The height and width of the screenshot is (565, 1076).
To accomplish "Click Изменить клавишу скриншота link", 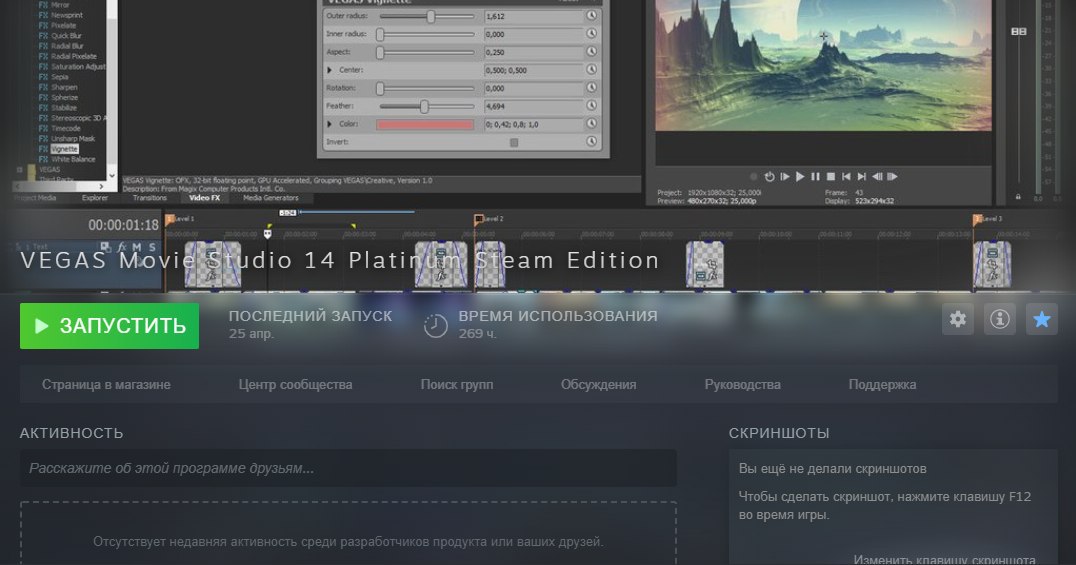I will (x=944, y=560).
